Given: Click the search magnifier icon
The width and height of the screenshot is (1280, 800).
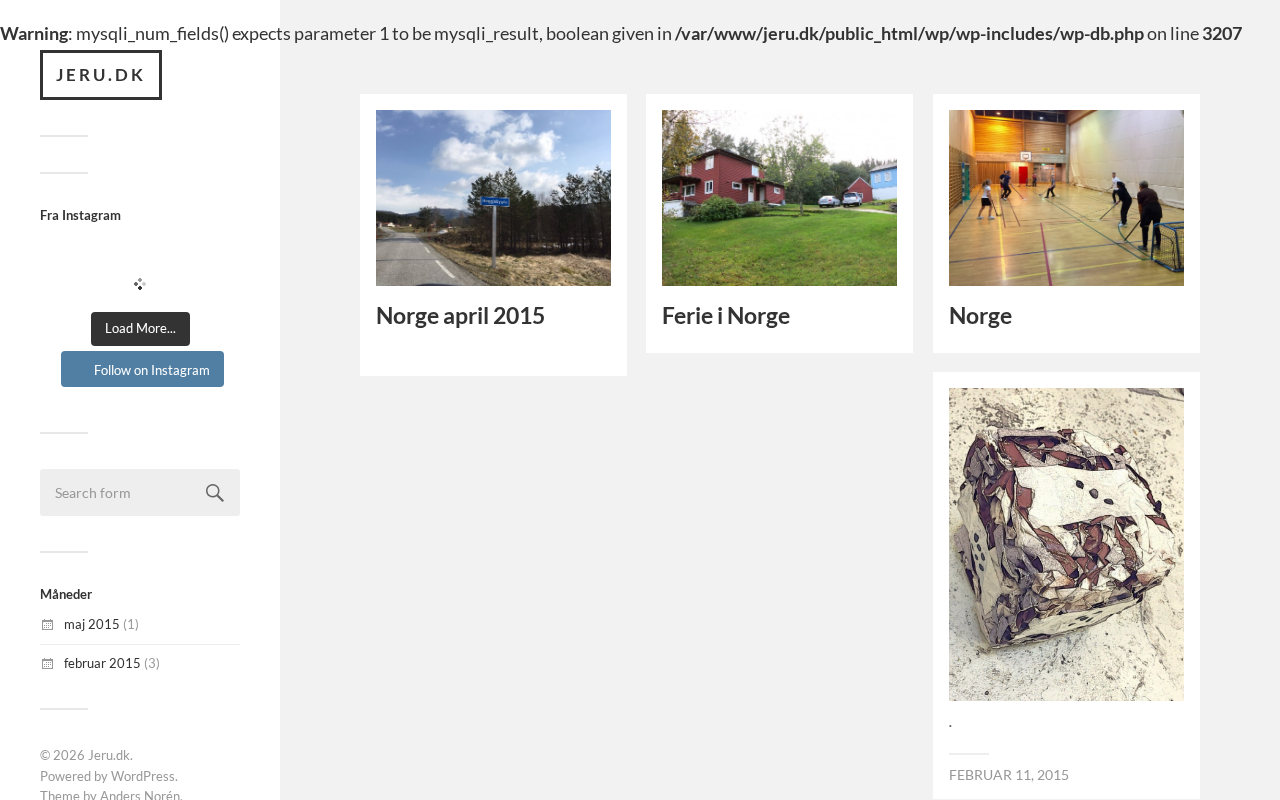Looking at the screenshot, I should (x=215, y=493).
